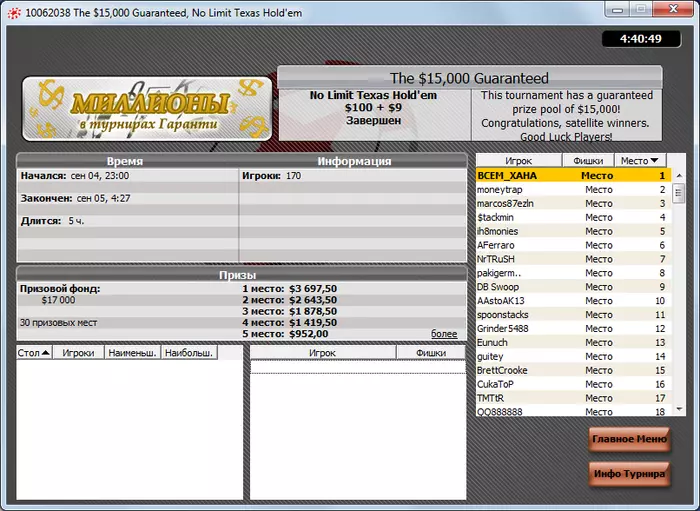This screenshot has width=700, height=511.
Task: Select player AFerraro row
Action: (x=574, y=245)
